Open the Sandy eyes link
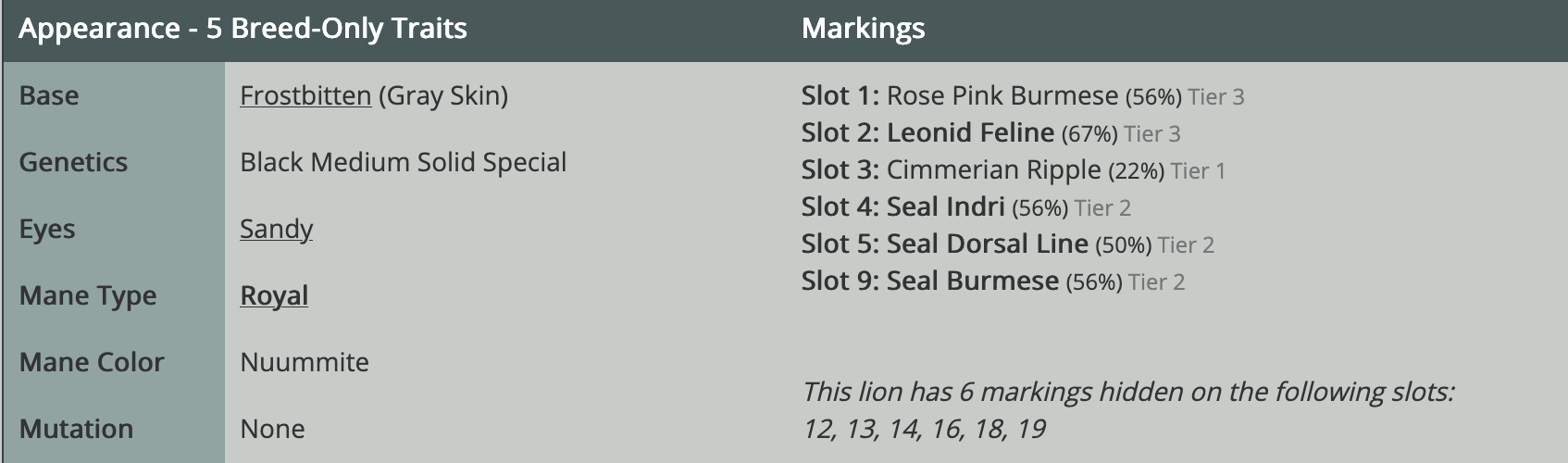Image resolution: width=1568 pixels, height=463 pixels. point(276,229)
